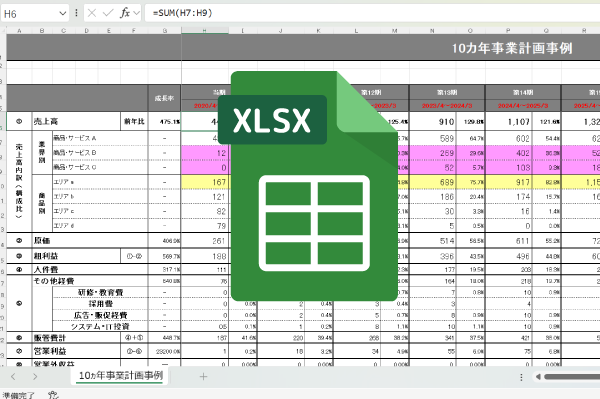Select pink cell 402 in 第14期

coord(509,153)
